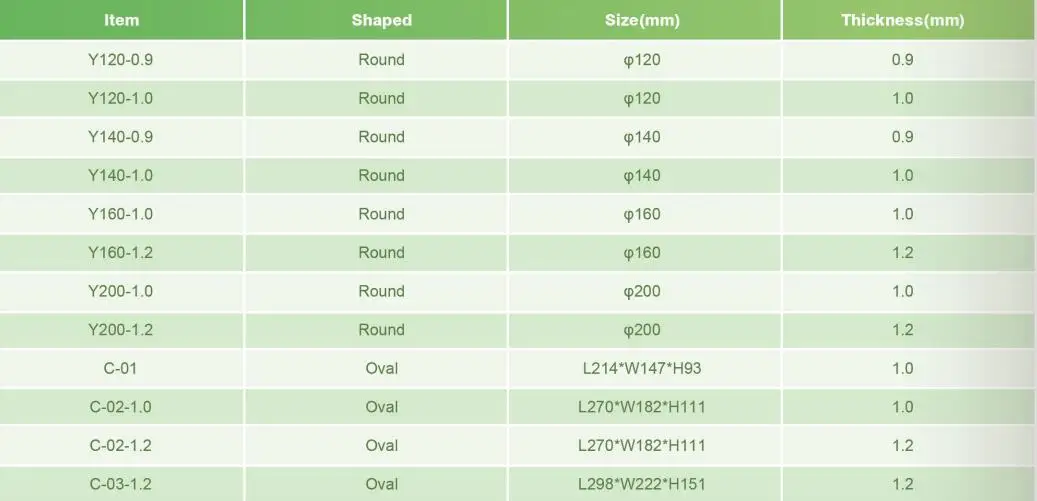
Task: Click the Shaped column header
Action: pos(381,20)
